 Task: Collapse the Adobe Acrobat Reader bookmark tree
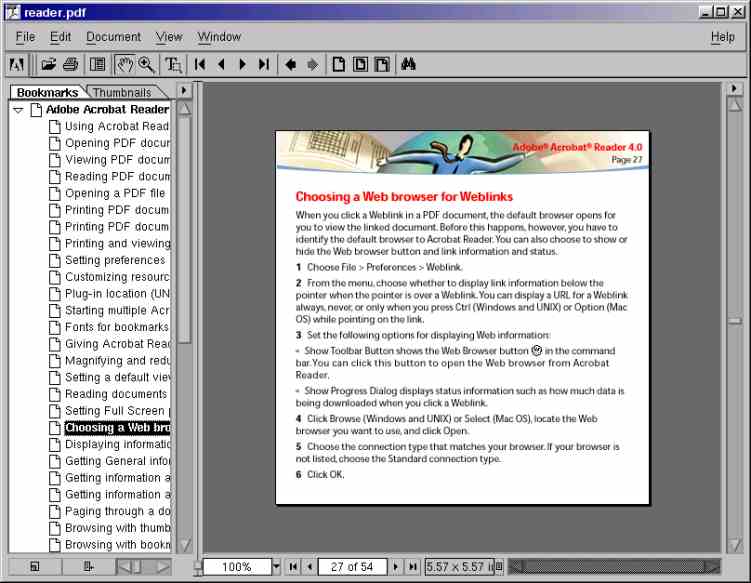[x=18, y=110]
